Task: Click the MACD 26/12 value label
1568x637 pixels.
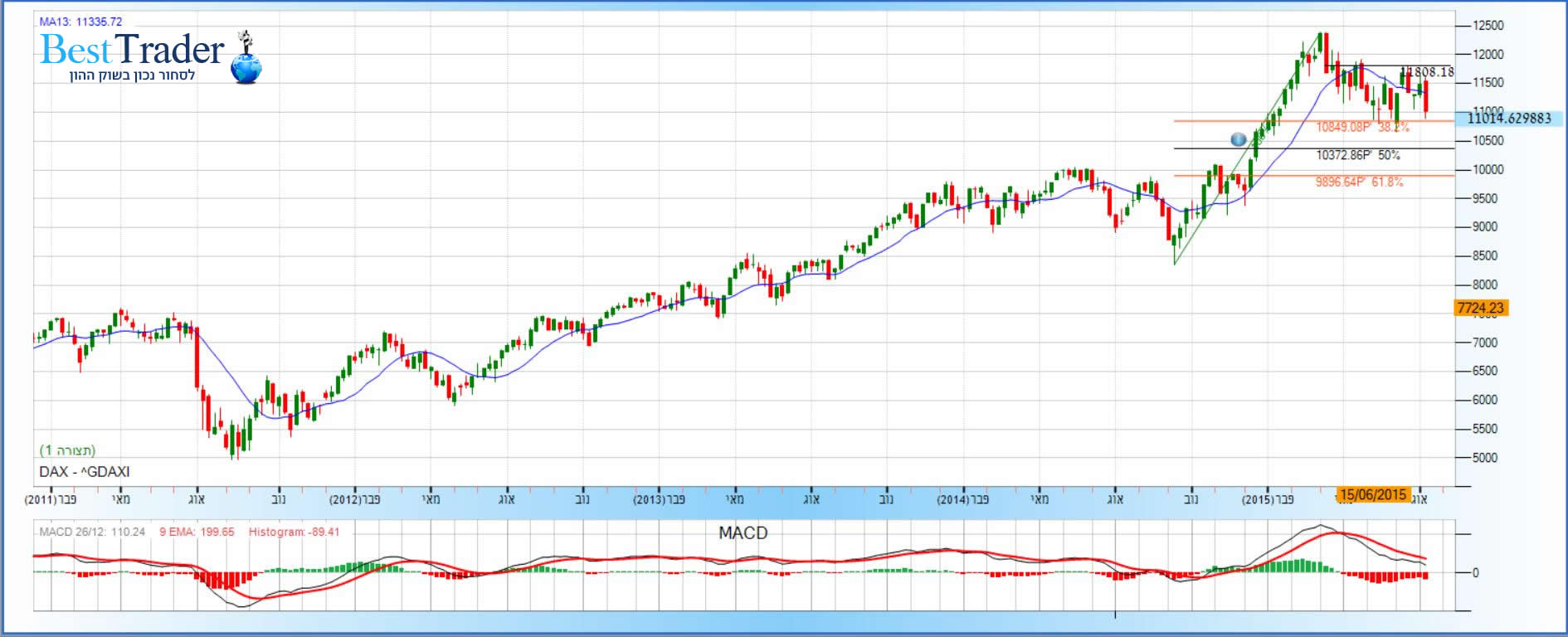Action: [x=92, y=532]
